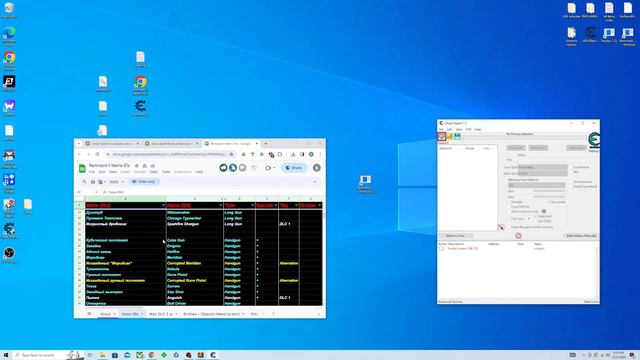The width and height of the screenshot is (640, 360).
Task: Select the Epic Games Launcher desktop icon
Action: pos(9,84)
